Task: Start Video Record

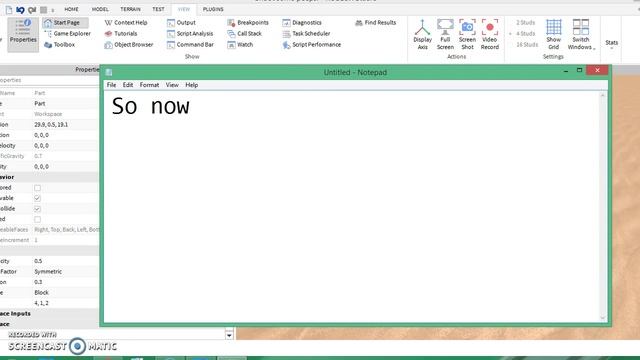Action: click(490, 34)
